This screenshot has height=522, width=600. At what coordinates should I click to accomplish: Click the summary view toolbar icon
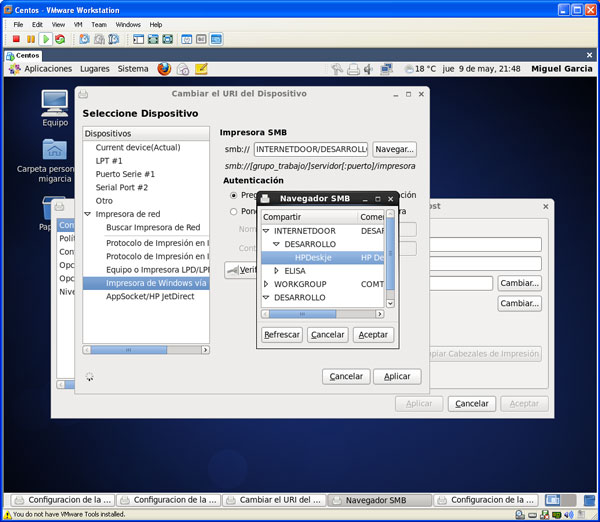(x=186, y=39)
